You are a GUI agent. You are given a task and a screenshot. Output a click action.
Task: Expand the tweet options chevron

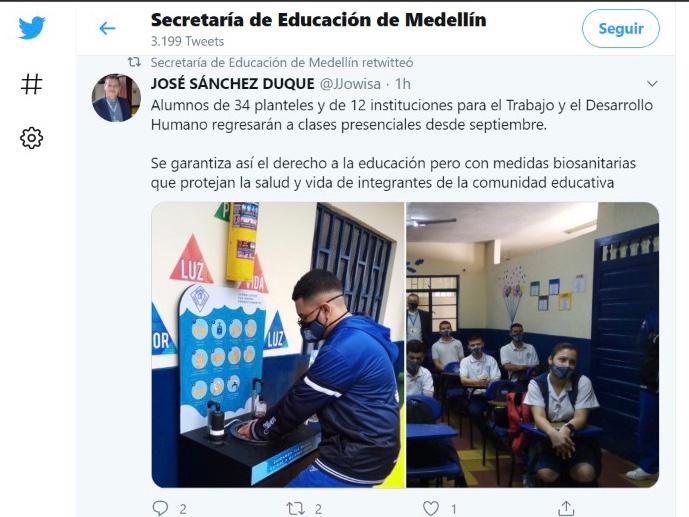(x=652, y=83)
